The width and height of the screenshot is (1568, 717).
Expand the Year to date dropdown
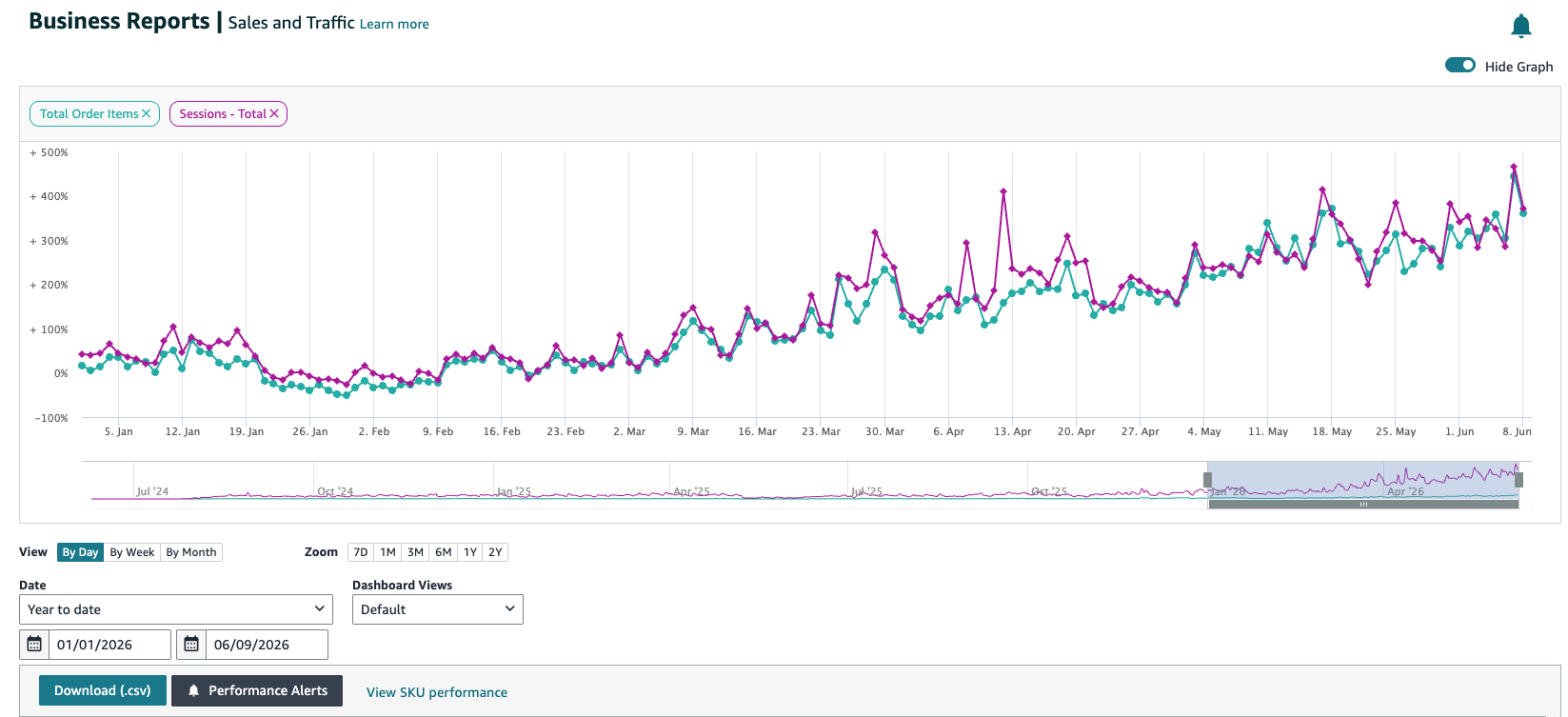coord(176,609)
